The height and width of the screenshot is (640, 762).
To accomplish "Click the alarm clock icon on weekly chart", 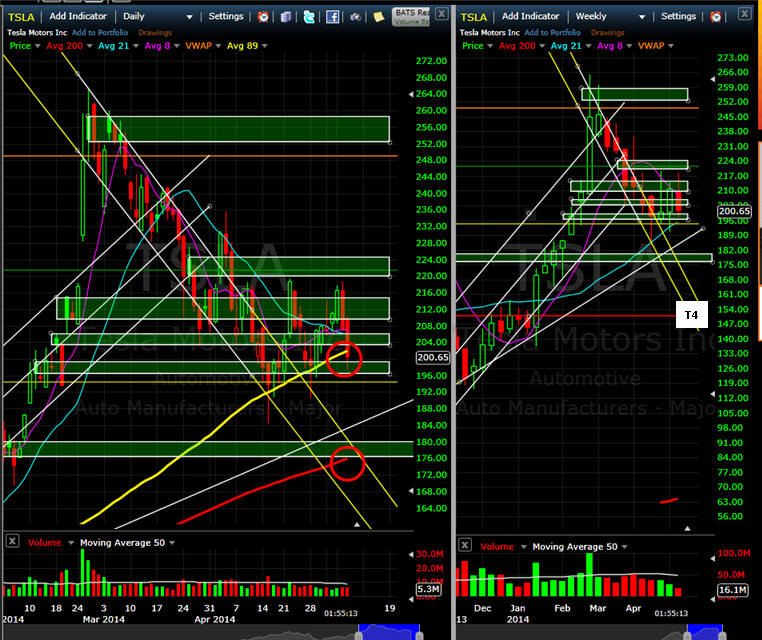I will pos(716,17).
